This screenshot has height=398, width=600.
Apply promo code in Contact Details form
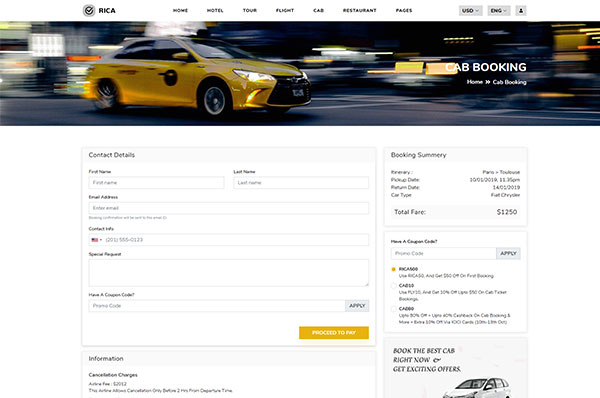click(x=357, y=306)
